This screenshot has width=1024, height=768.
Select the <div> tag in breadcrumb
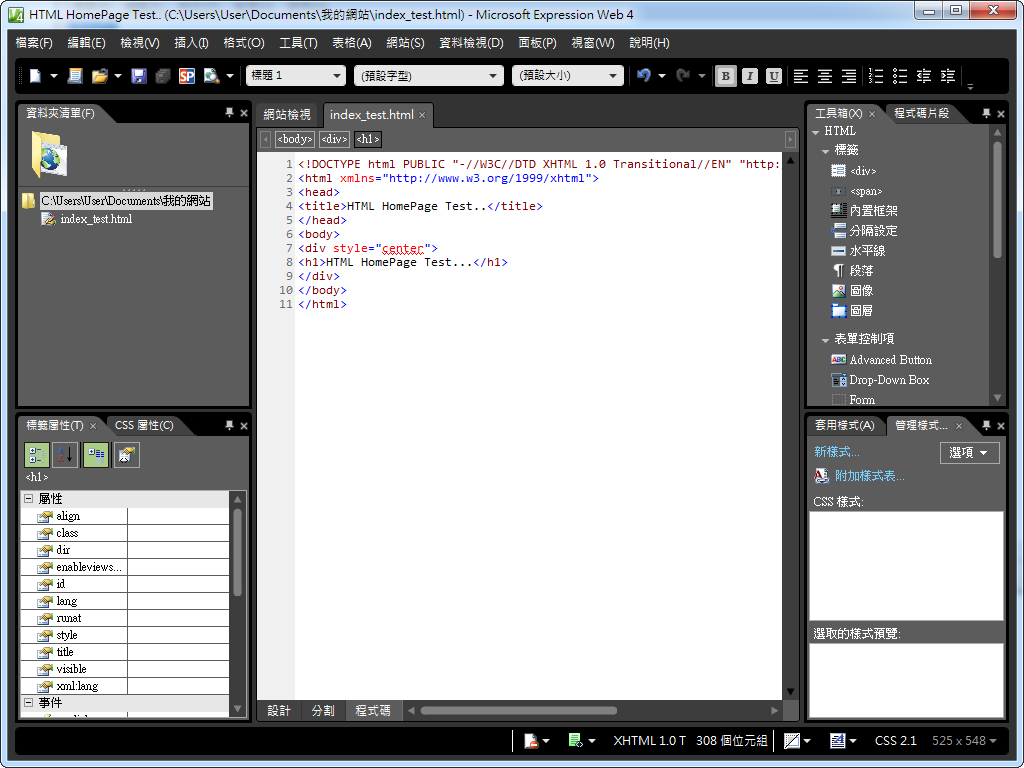pos(334,139)
